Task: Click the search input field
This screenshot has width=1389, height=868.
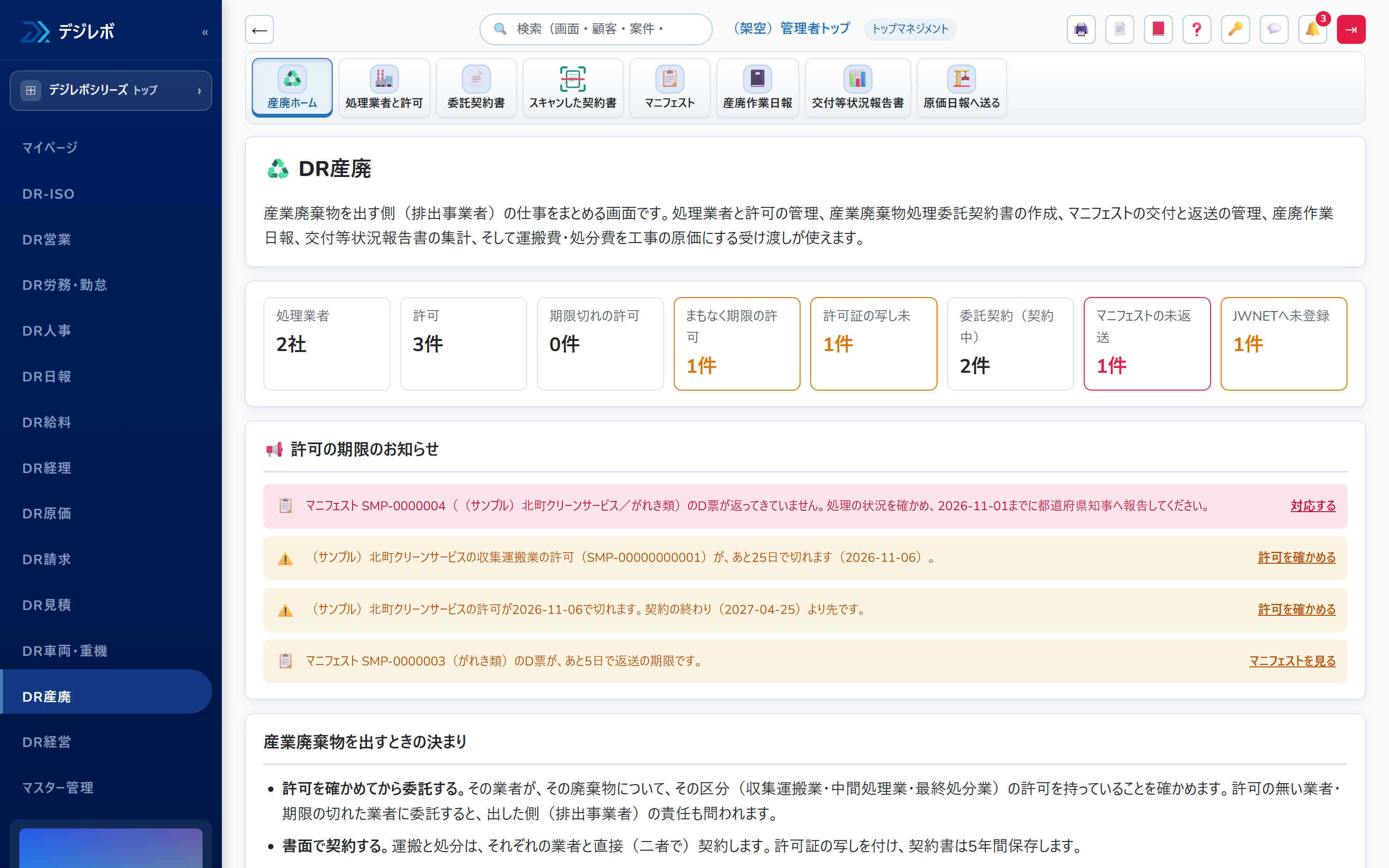Action: coord(596,29)
